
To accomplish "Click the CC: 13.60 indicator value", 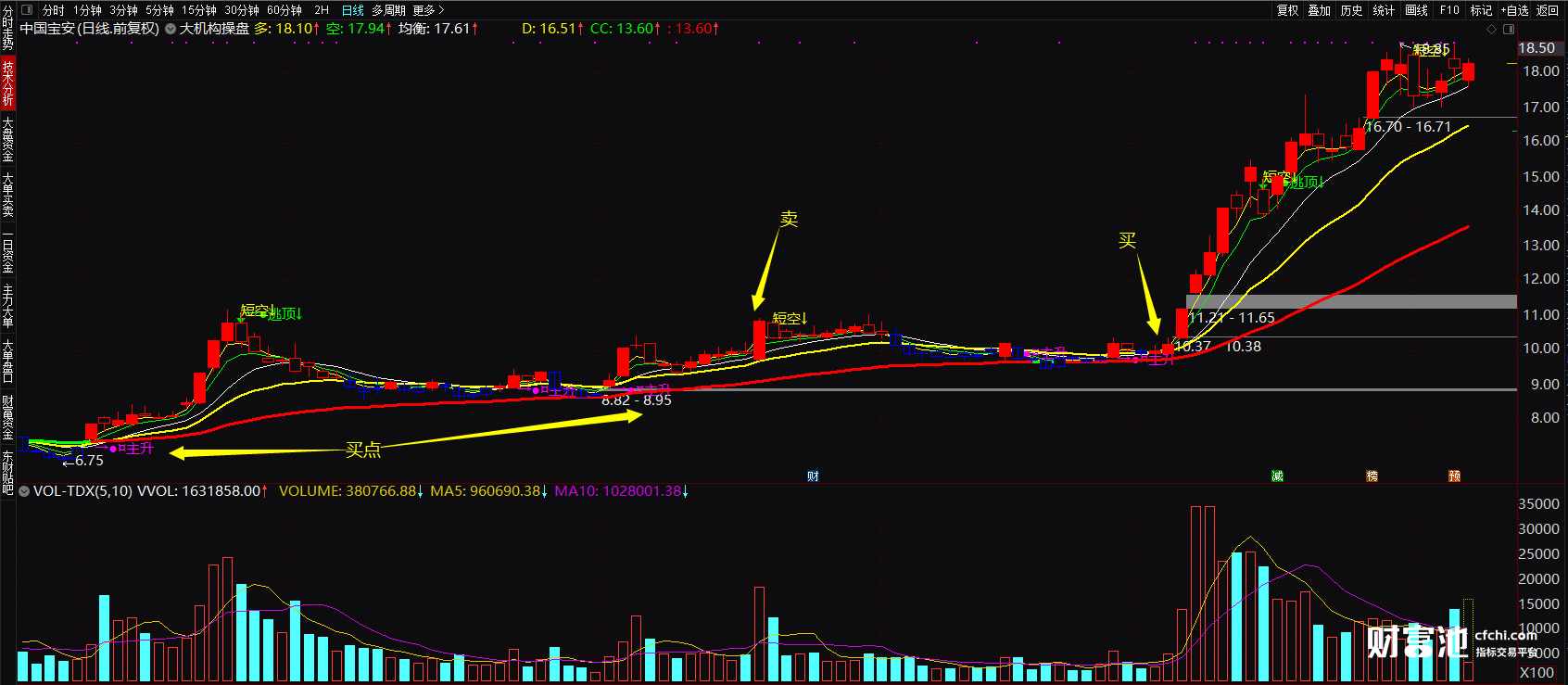I will point(626,29).
